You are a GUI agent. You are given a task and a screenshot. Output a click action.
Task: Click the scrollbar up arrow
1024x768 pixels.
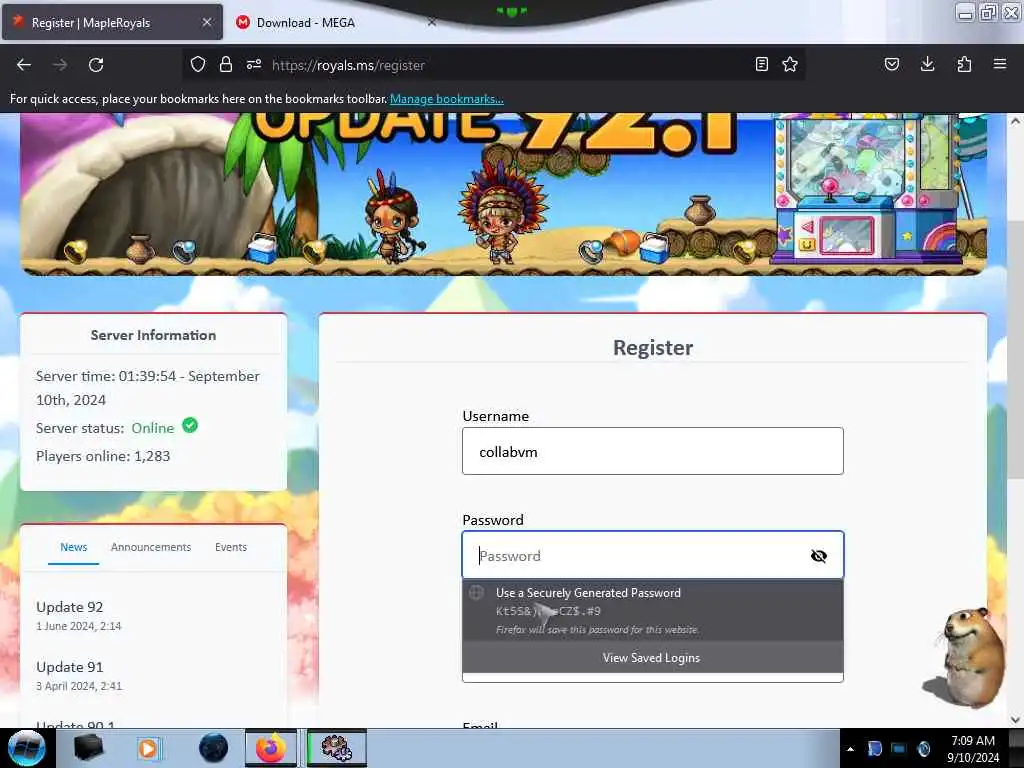(1016, 121)
